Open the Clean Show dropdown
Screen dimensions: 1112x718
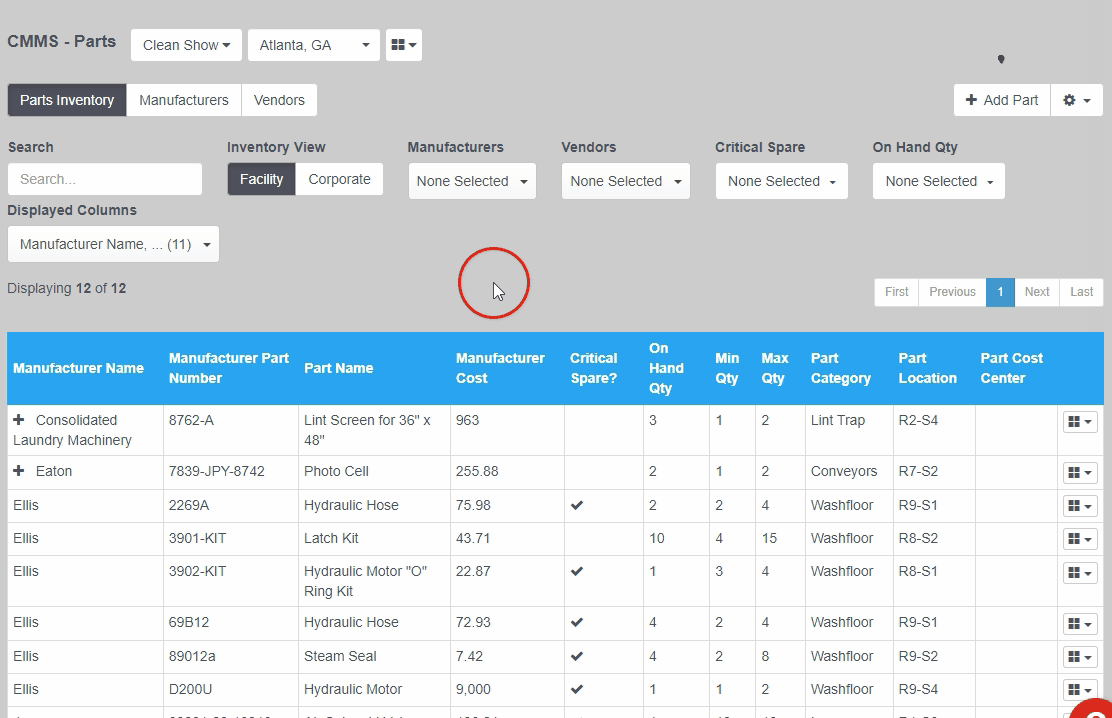[187, 45]
